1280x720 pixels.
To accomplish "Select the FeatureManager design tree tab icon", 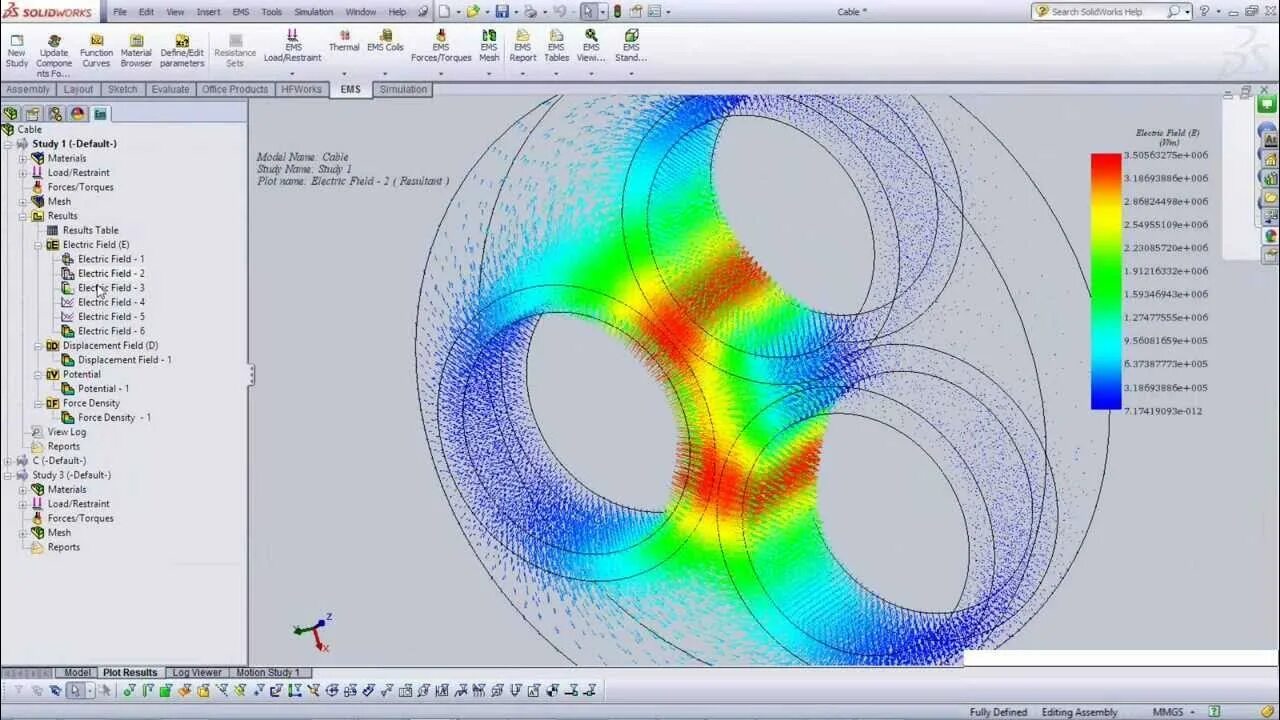I will tap(11, 114).
